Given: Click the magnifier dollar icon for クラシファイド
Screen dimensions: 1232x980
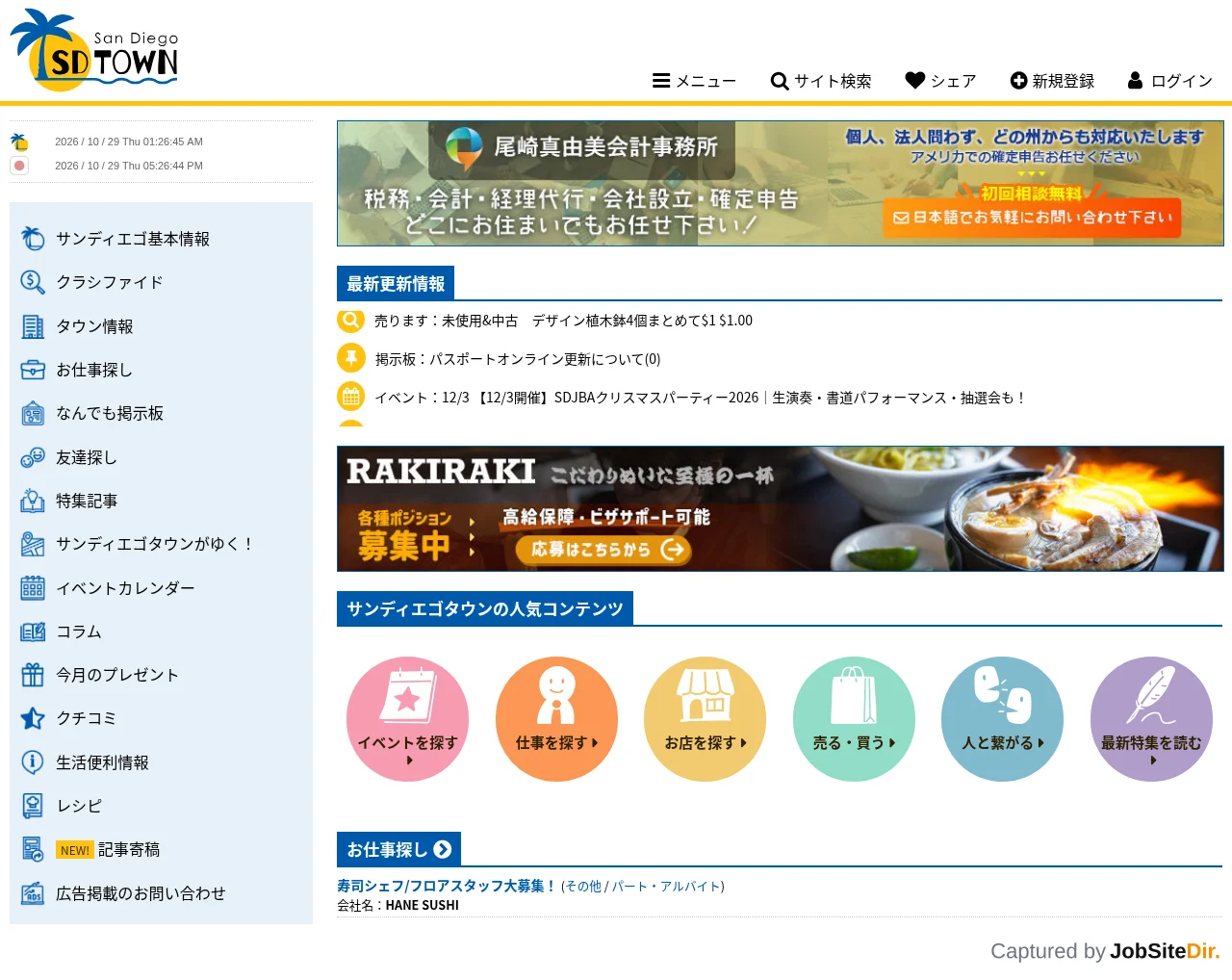Looking at the screenshot, I should (33, 282).
